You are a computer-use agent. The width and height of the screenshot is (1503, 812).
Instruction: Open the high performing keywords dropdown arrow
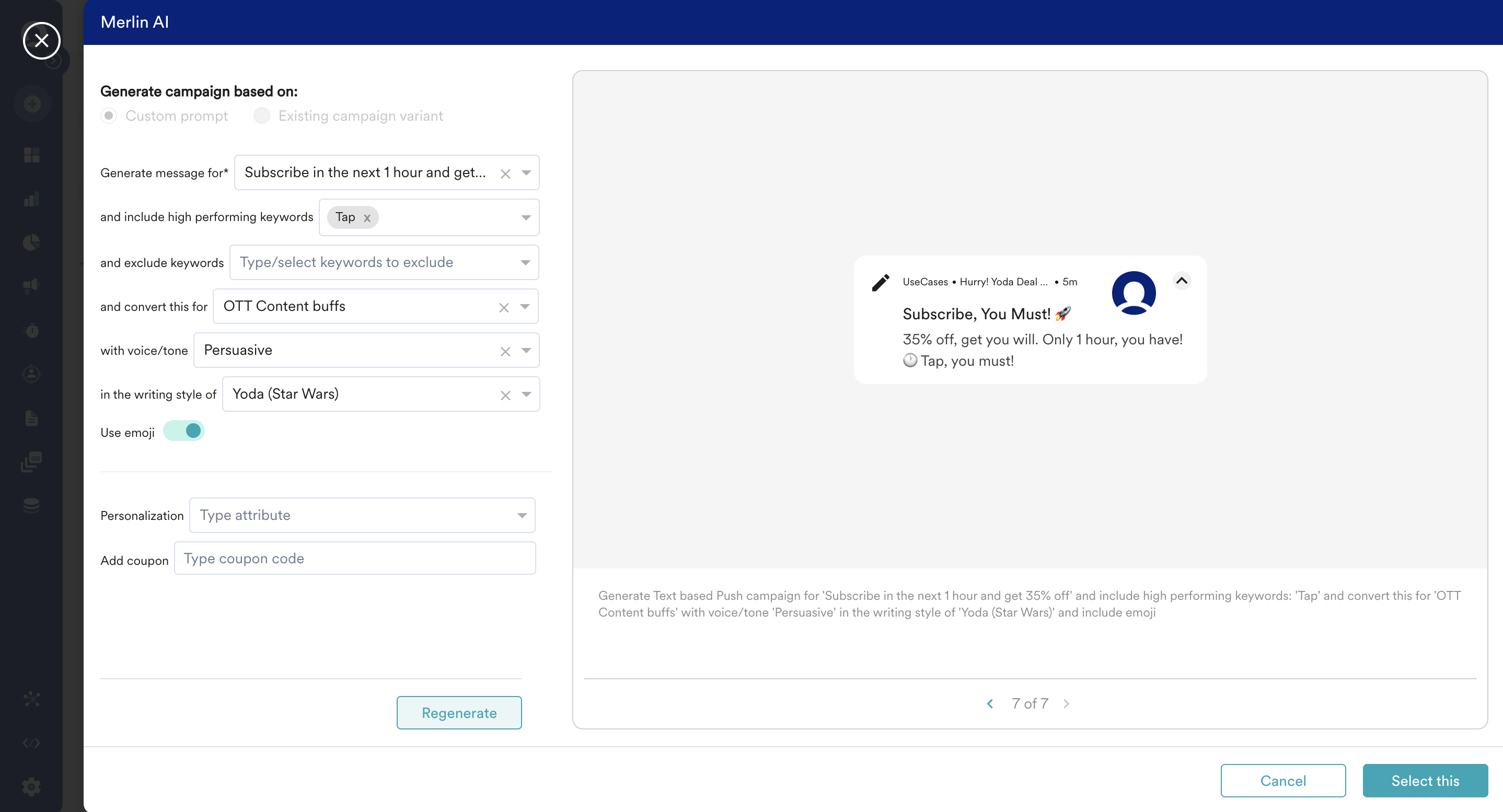click(x=526, y=217)
